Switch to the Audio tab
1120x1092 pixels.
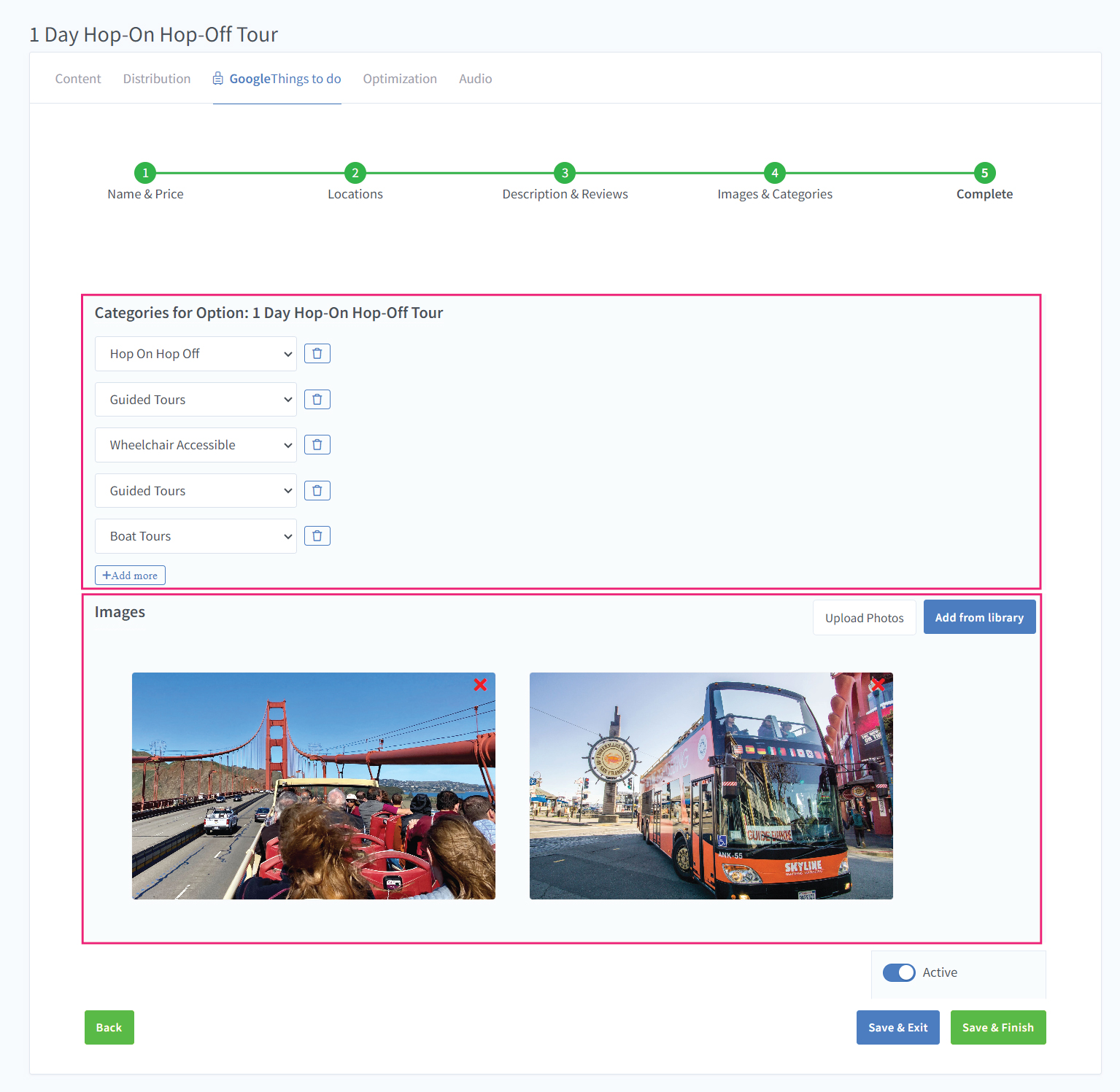(475, 79)
